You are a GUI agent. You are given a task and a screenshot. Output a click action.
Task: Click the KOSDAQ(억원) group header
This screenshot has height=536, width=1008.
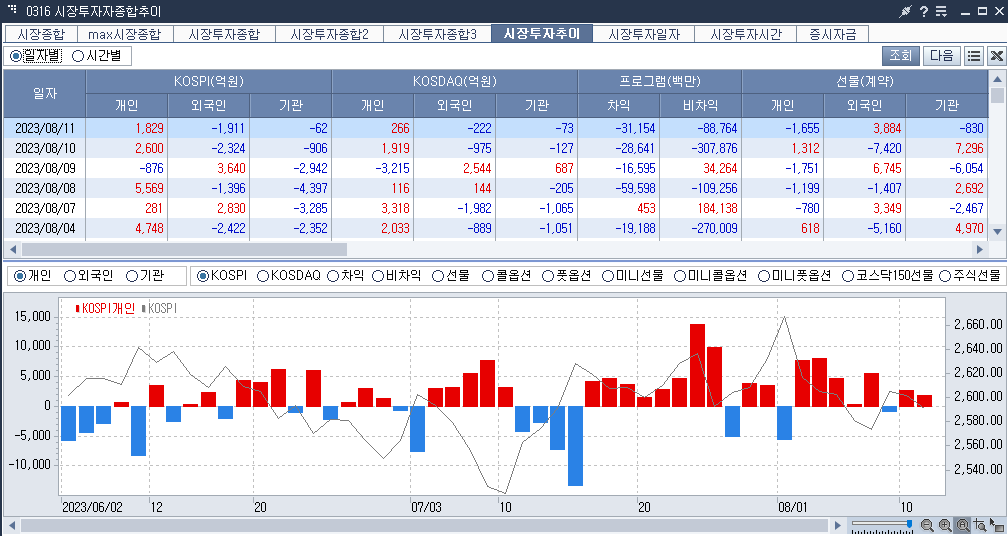tap(454, 82)
